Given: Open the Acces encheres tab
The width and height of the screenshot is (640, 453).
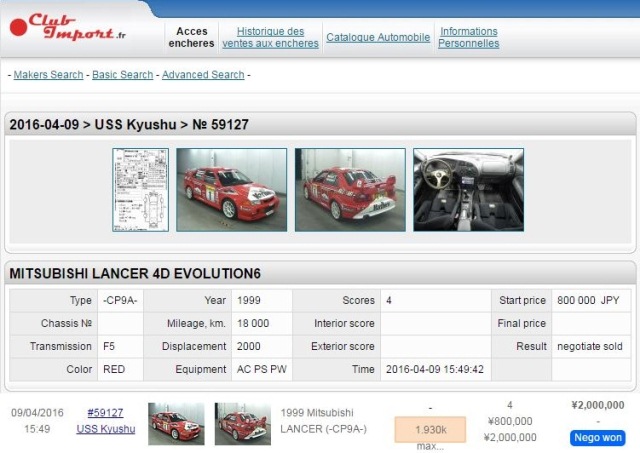Looking at the screenshot, I should click(191, 38).
